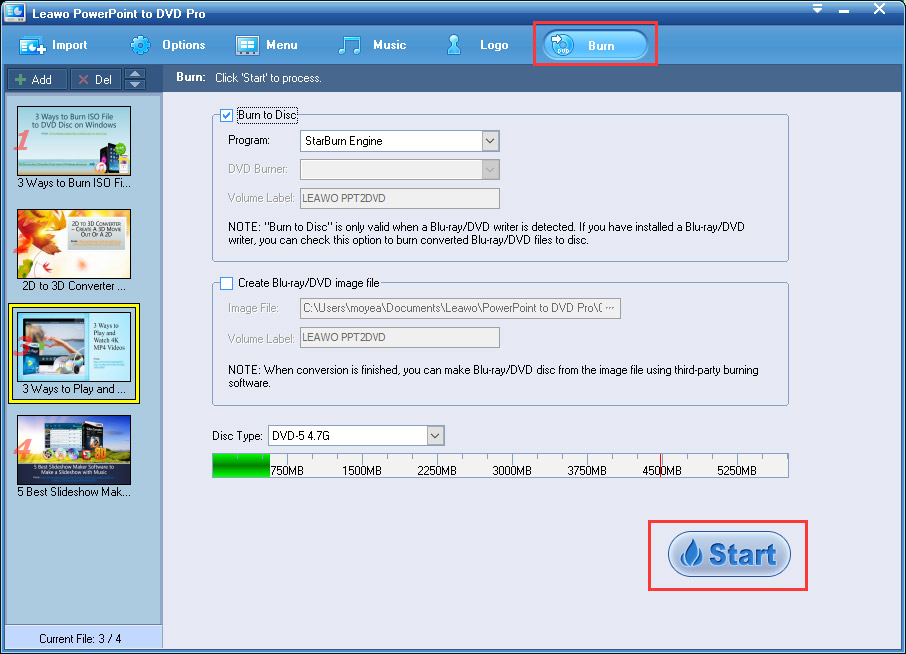Uncheck the Burn to Disc checkbox
Image resolution: width=906 pixels, height=654 pixels.
click(226, 115)
